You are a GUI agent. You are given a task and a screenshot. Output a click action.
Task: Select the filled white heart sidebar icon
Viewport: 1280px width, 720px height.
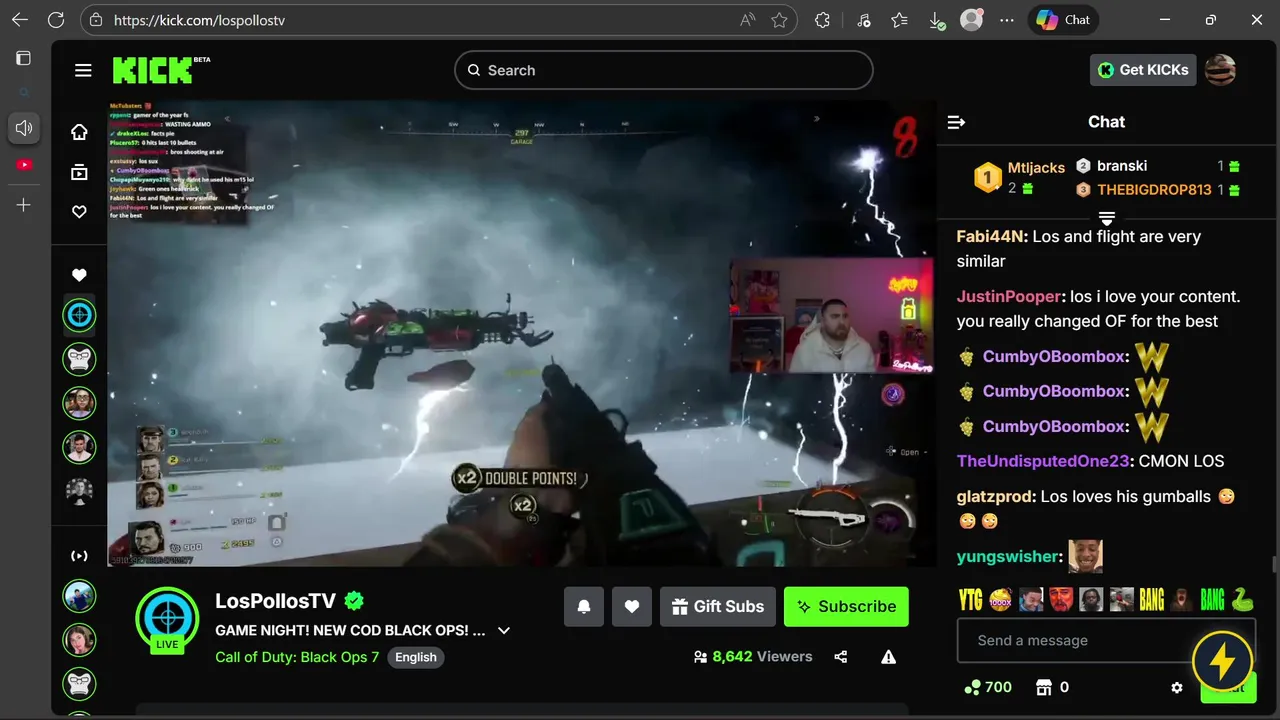tap(79, 275)
